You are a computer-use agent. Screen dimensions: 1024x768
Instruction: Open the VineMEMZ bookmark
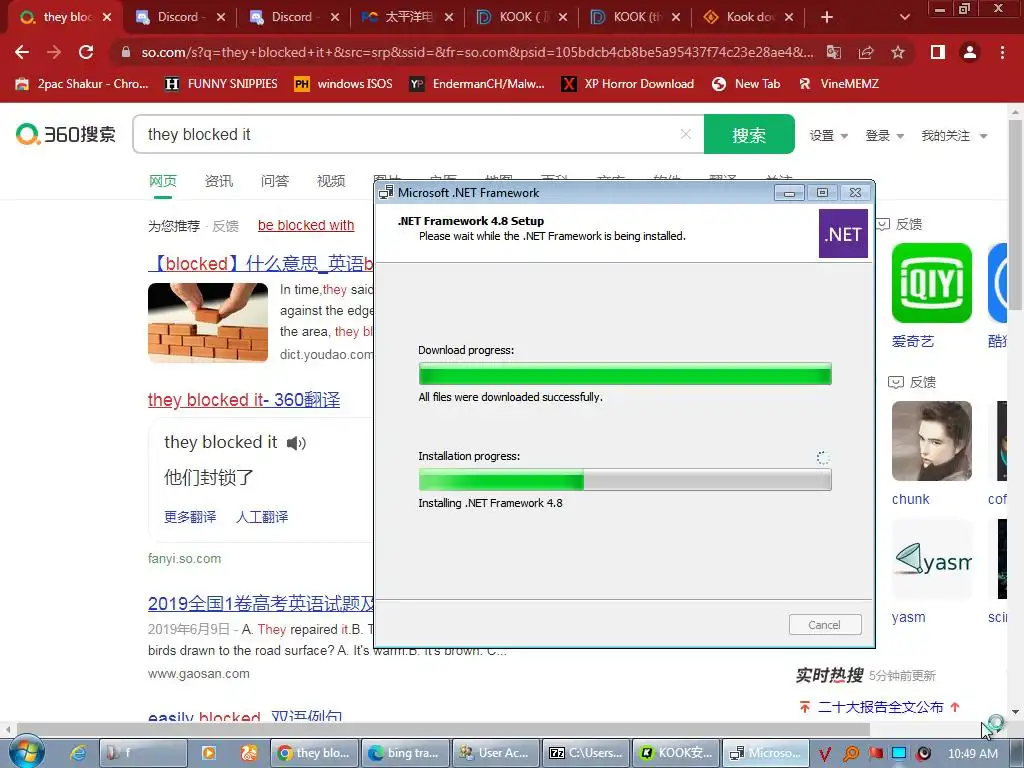(x=839, y=84)
